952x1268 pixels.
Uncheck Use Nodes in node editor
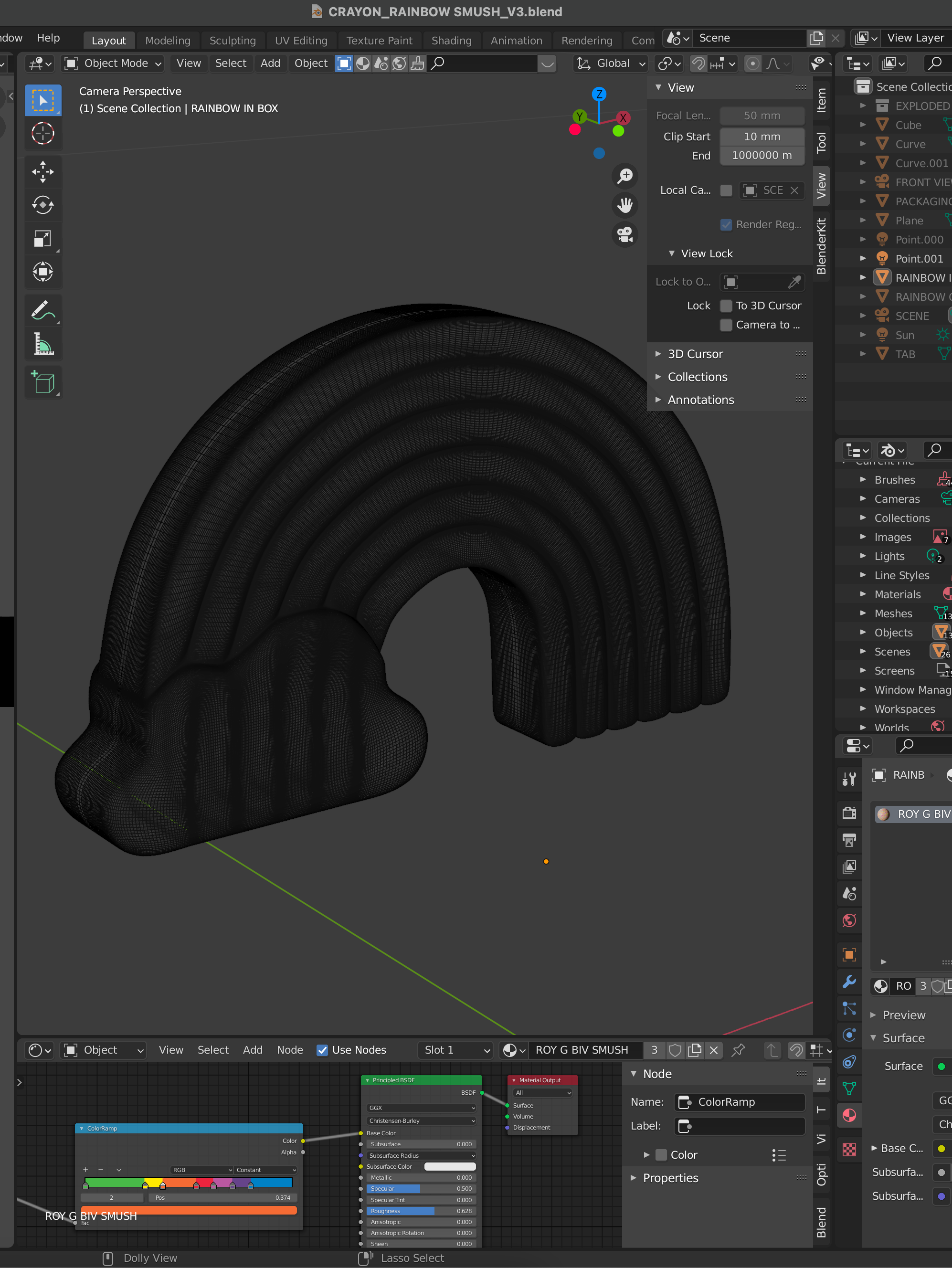point(322,1050)
